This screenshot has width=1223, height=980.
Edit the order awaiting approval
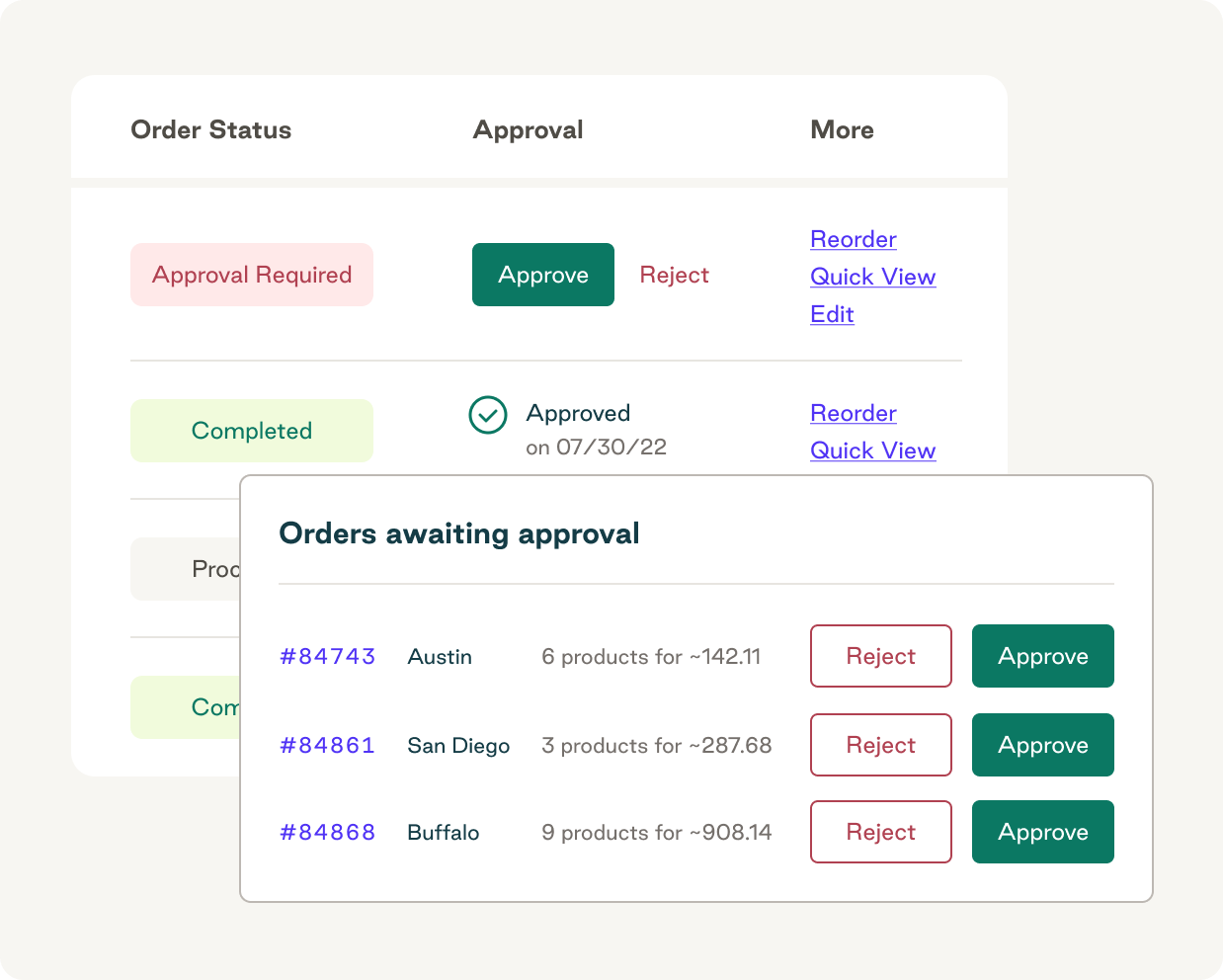pyautogui.click(x=832, y=314)
